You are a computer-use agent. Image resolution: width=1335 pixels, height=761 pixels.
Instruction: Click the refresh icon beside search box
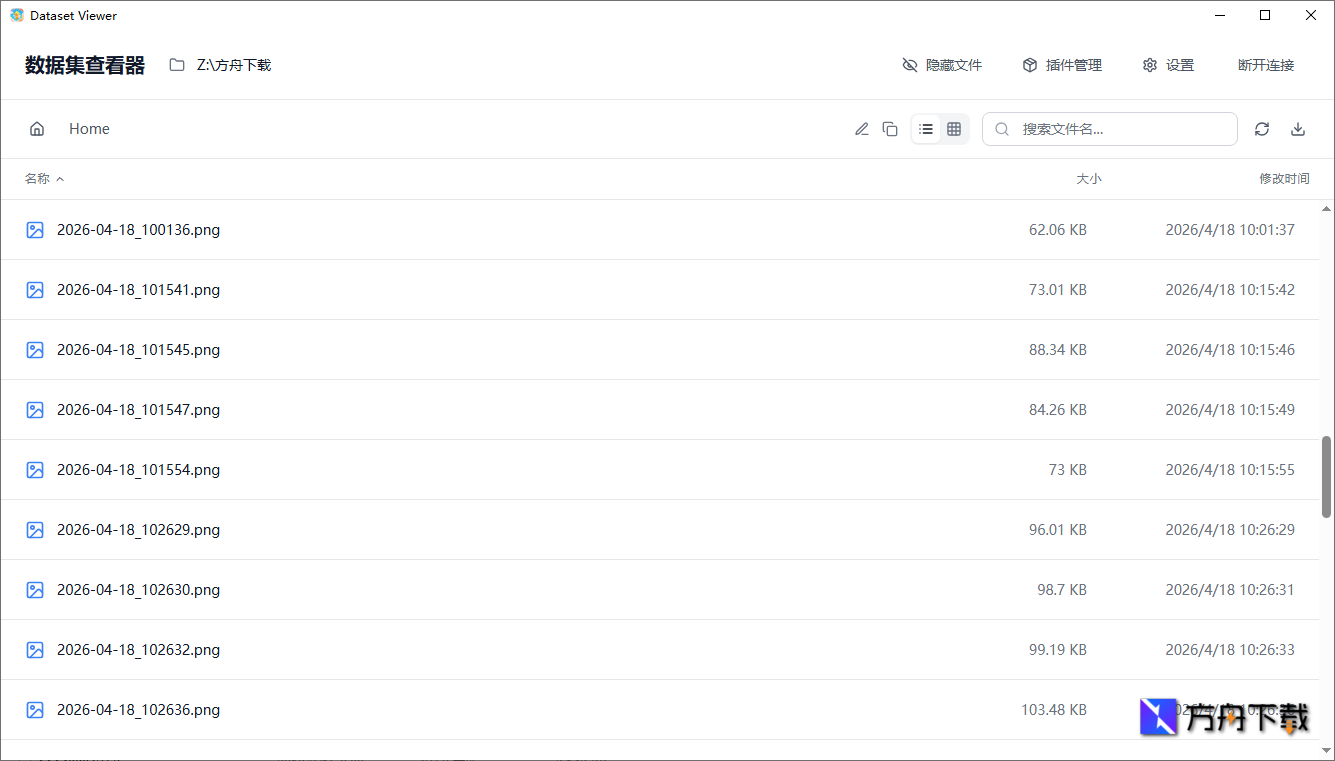point(1262,129)
